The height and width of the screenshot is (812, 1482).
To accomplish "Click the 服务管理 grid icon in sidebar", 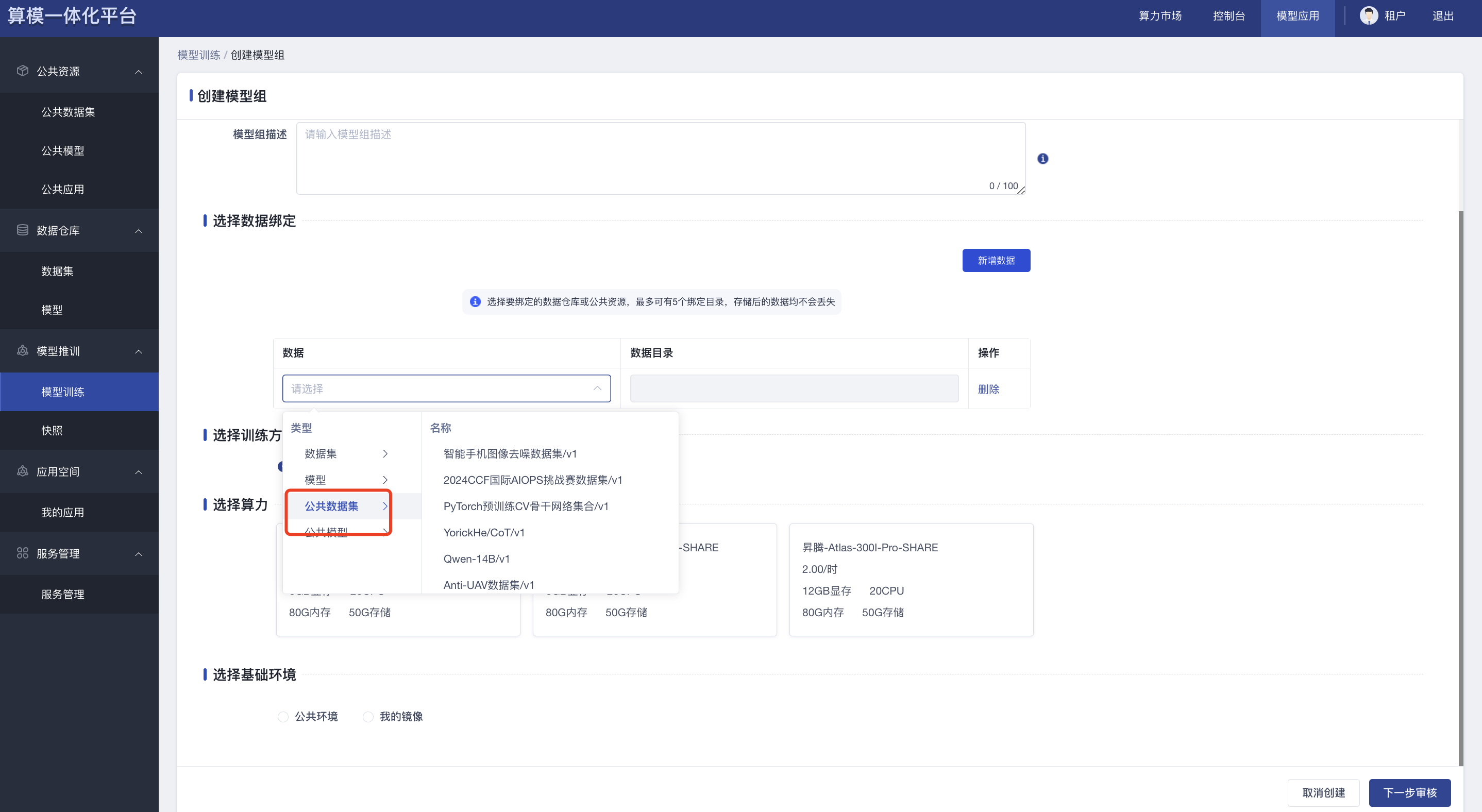I will click(23, 553).
